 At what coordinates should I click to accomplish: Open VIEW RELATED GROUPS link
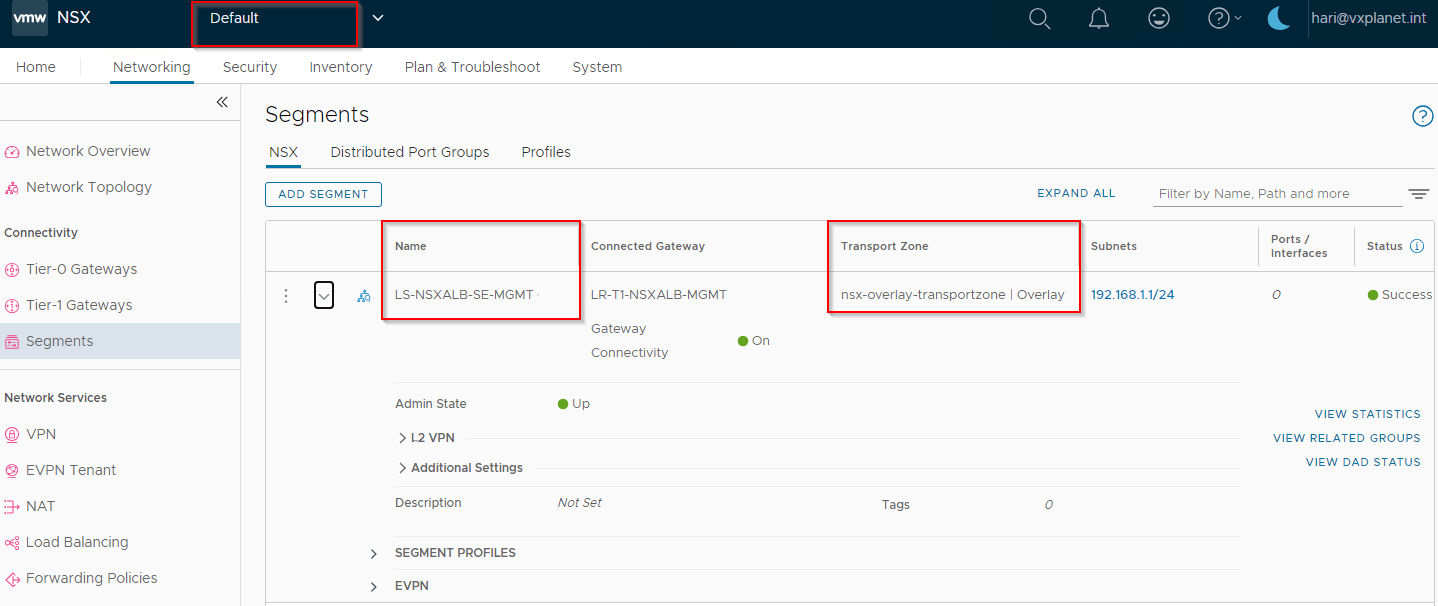[x=1347, y=438]
